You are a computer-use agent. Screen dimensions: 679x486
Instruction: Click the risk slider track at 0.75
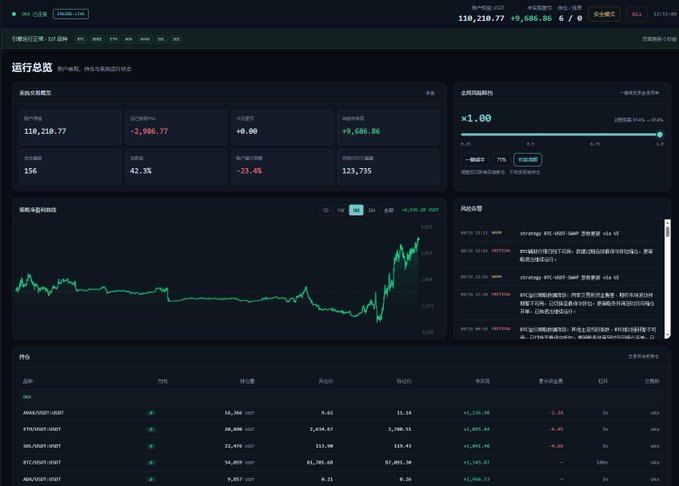tap(595, 135)
